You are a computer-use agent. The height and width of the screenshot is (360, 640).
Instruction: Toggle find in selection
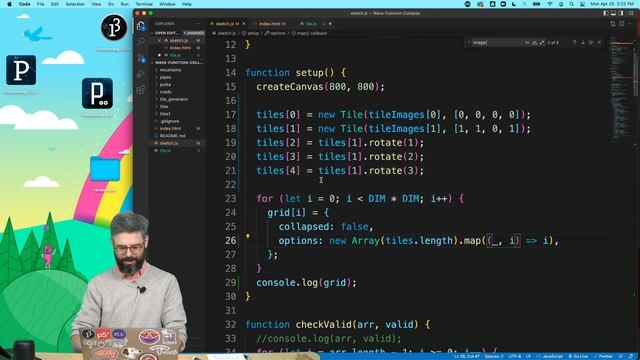click(x=591, y=42)
